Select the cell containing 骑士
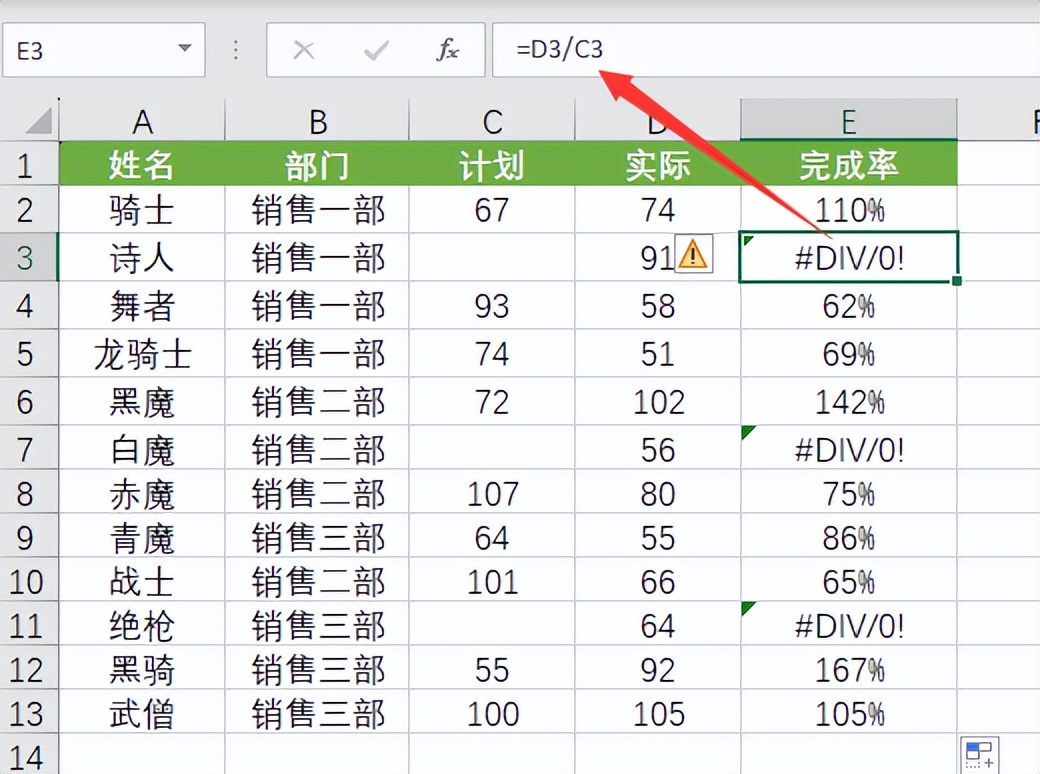The height and width of the screenshot is (774, 1040). click(x=142, y=210)
